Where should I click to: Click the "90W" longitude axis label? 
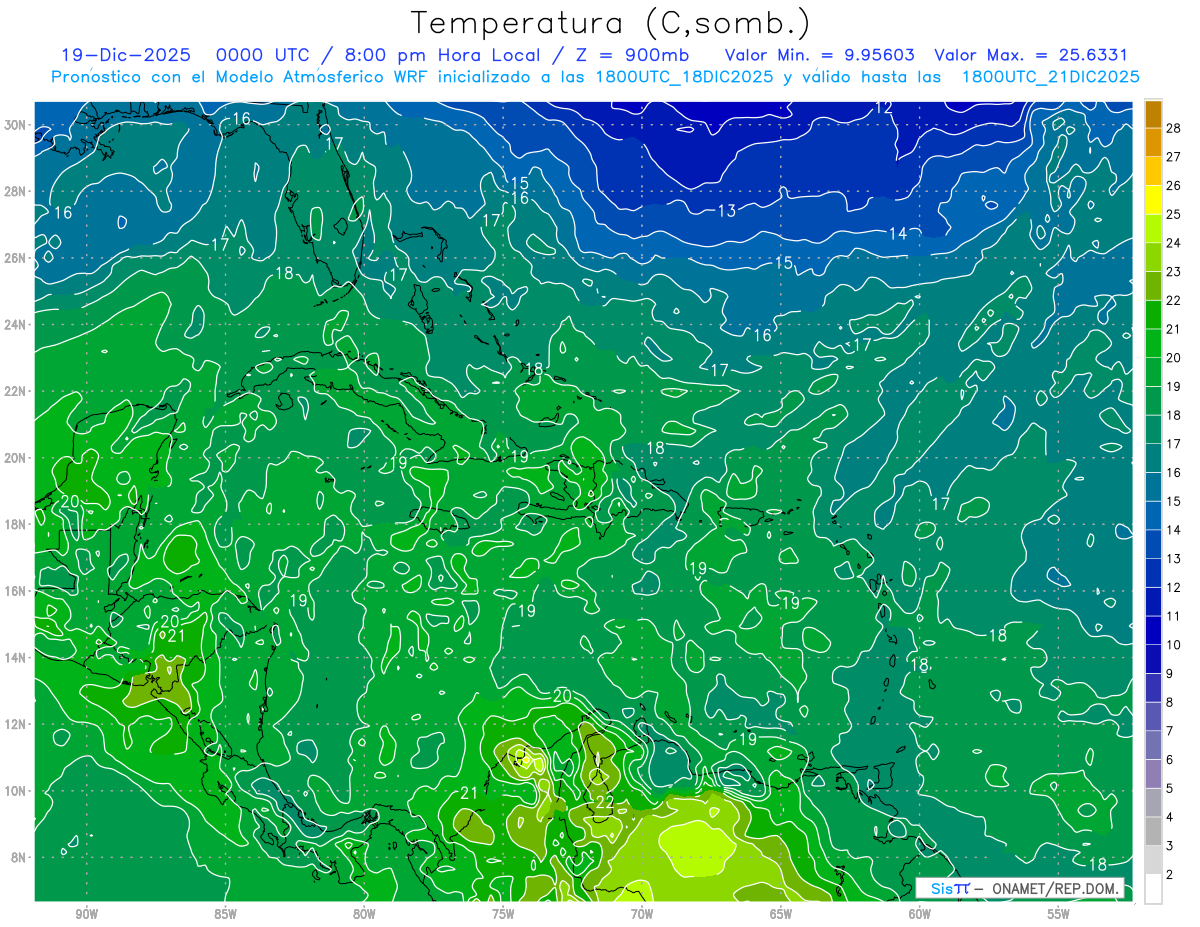point(86,914)
